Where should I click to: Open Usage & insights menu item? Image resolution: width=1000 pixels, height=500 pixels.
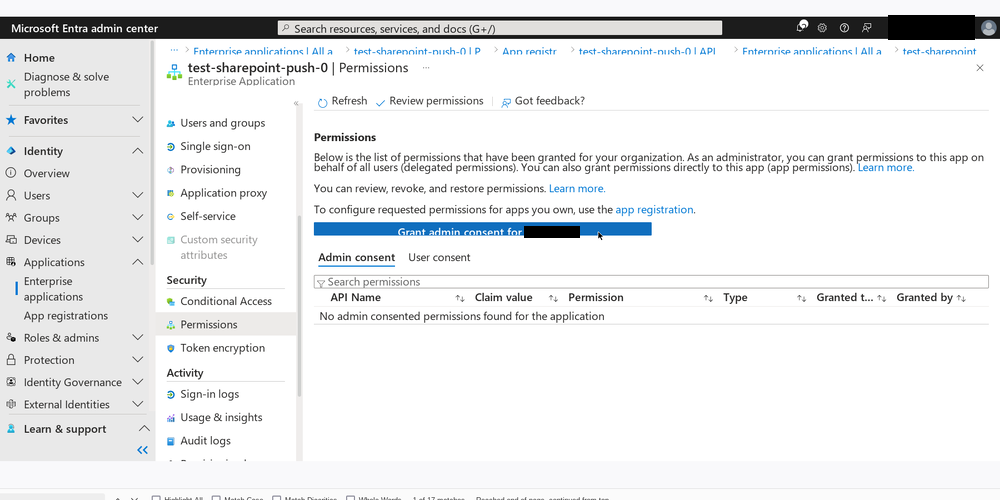tap(221, 418)
